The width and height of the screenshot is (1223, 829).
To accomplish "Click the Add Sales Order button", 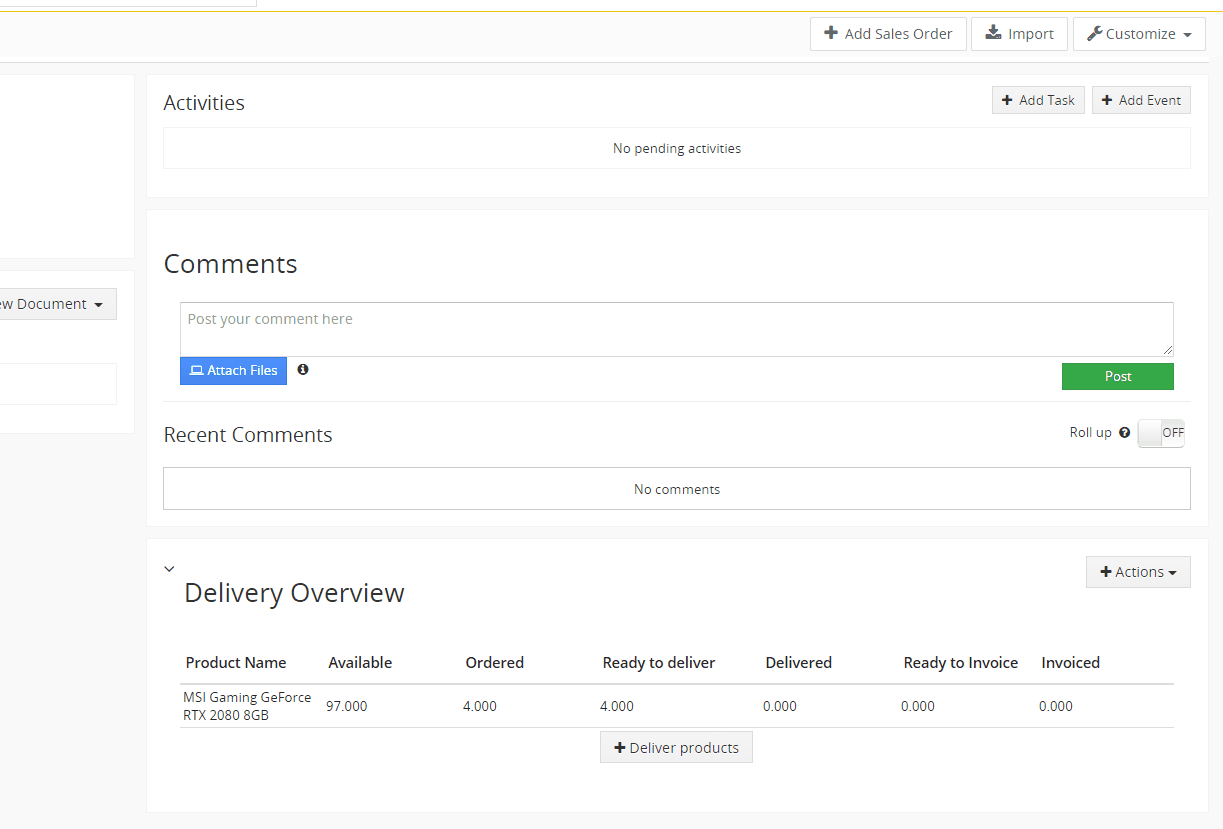I will [x=888, y=34].
